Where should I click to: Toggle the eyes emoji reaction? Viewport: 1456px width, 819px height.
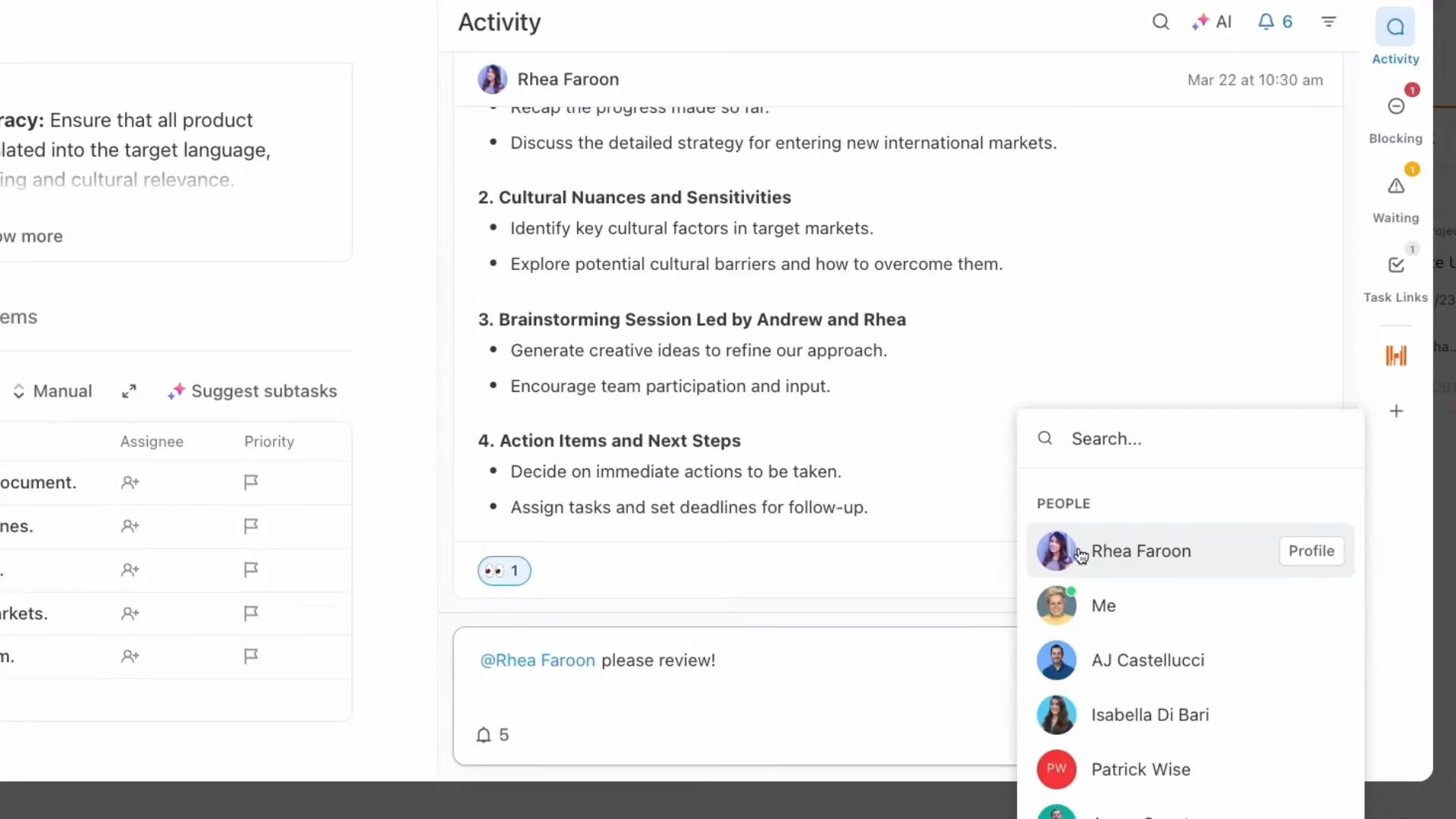click(x=504, y=571)
